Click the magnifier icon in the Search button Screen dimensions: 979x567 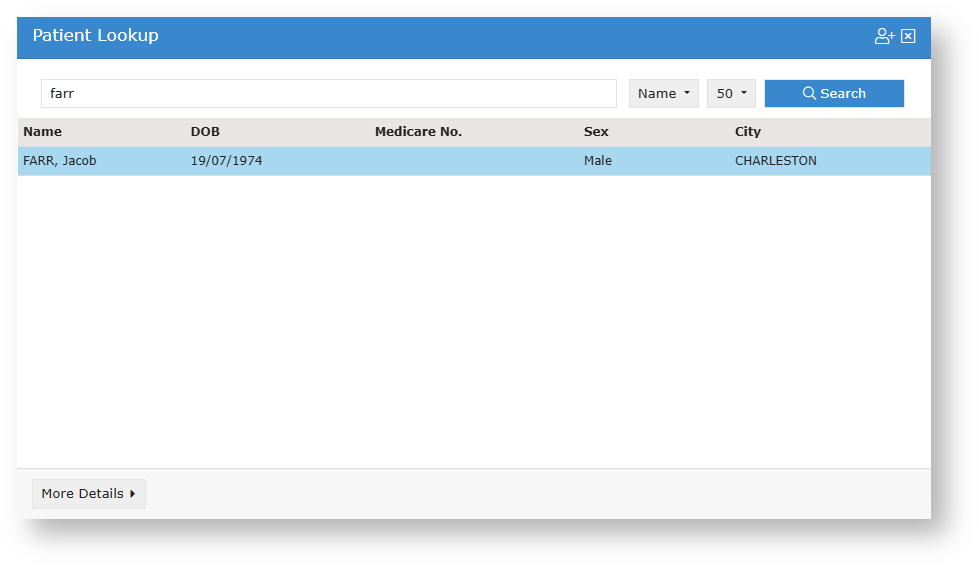coord(809,93)
